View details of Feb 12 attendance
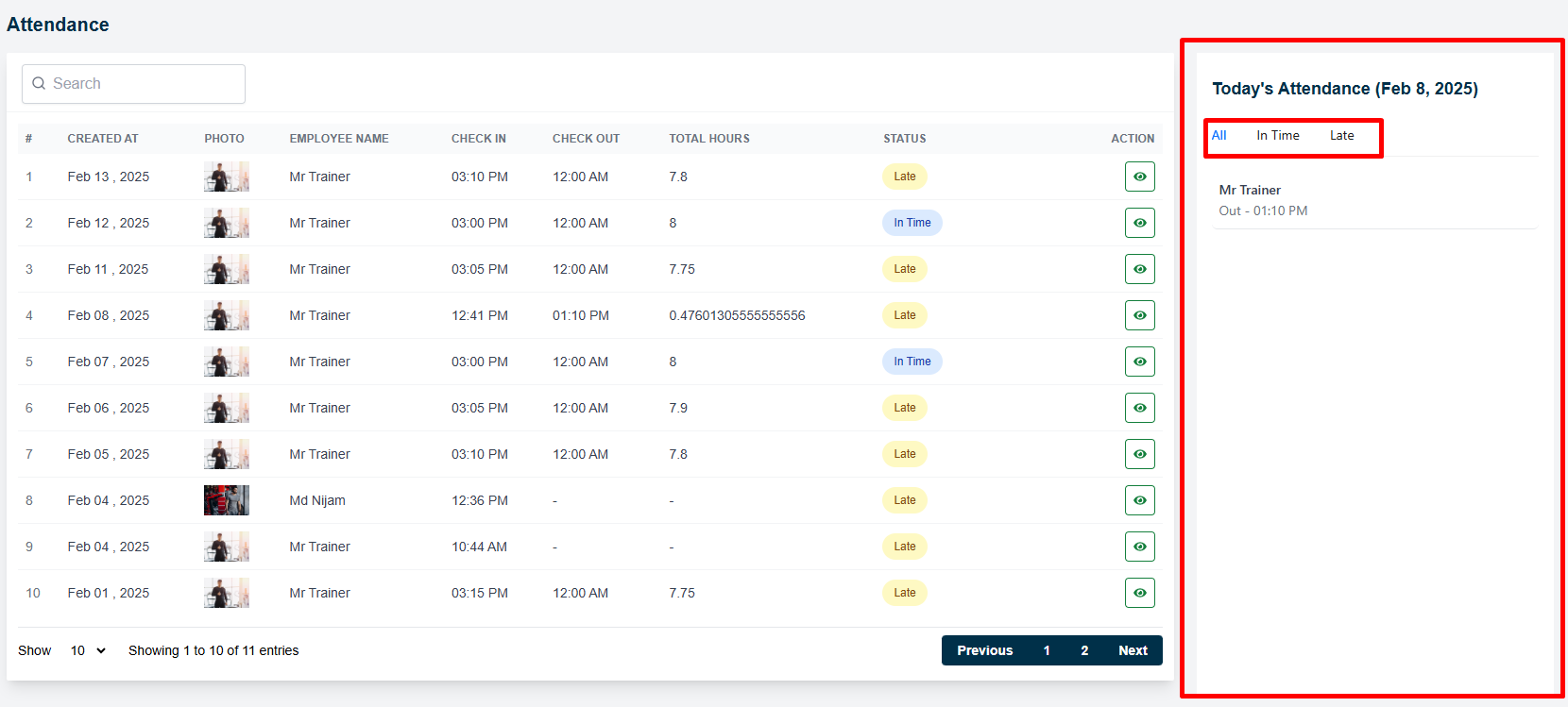This screenshot has height=707, width=1568. pos(1139,223)
